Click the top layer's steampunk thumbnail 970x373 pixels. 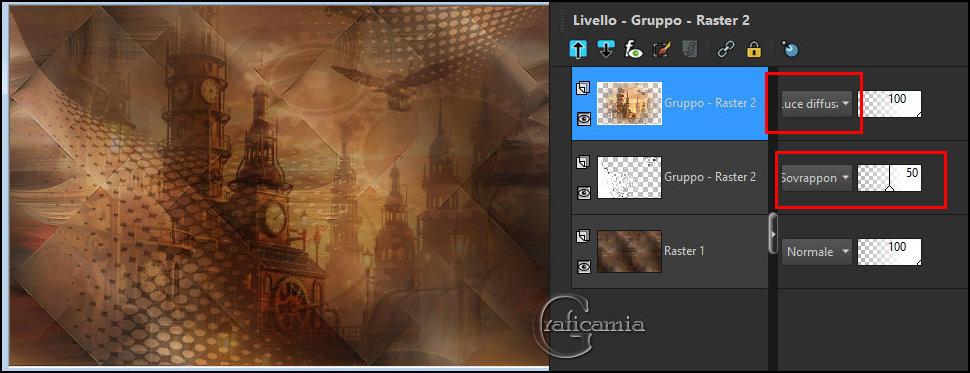[x=629, y=103]
